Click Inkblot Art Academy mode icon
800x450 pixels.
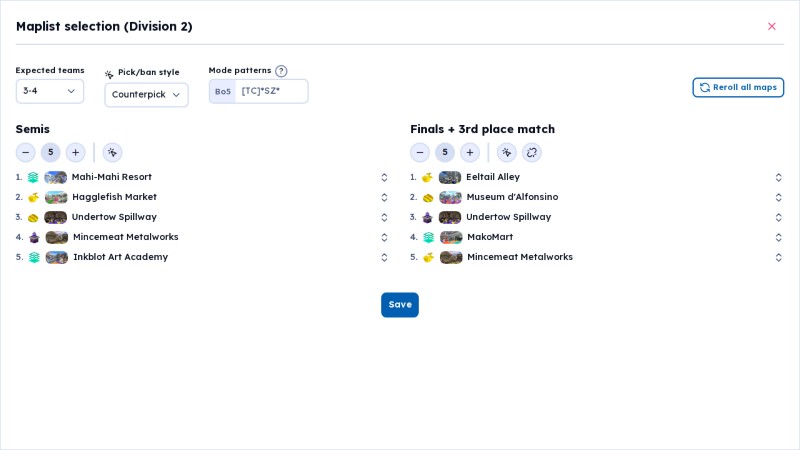34,258
